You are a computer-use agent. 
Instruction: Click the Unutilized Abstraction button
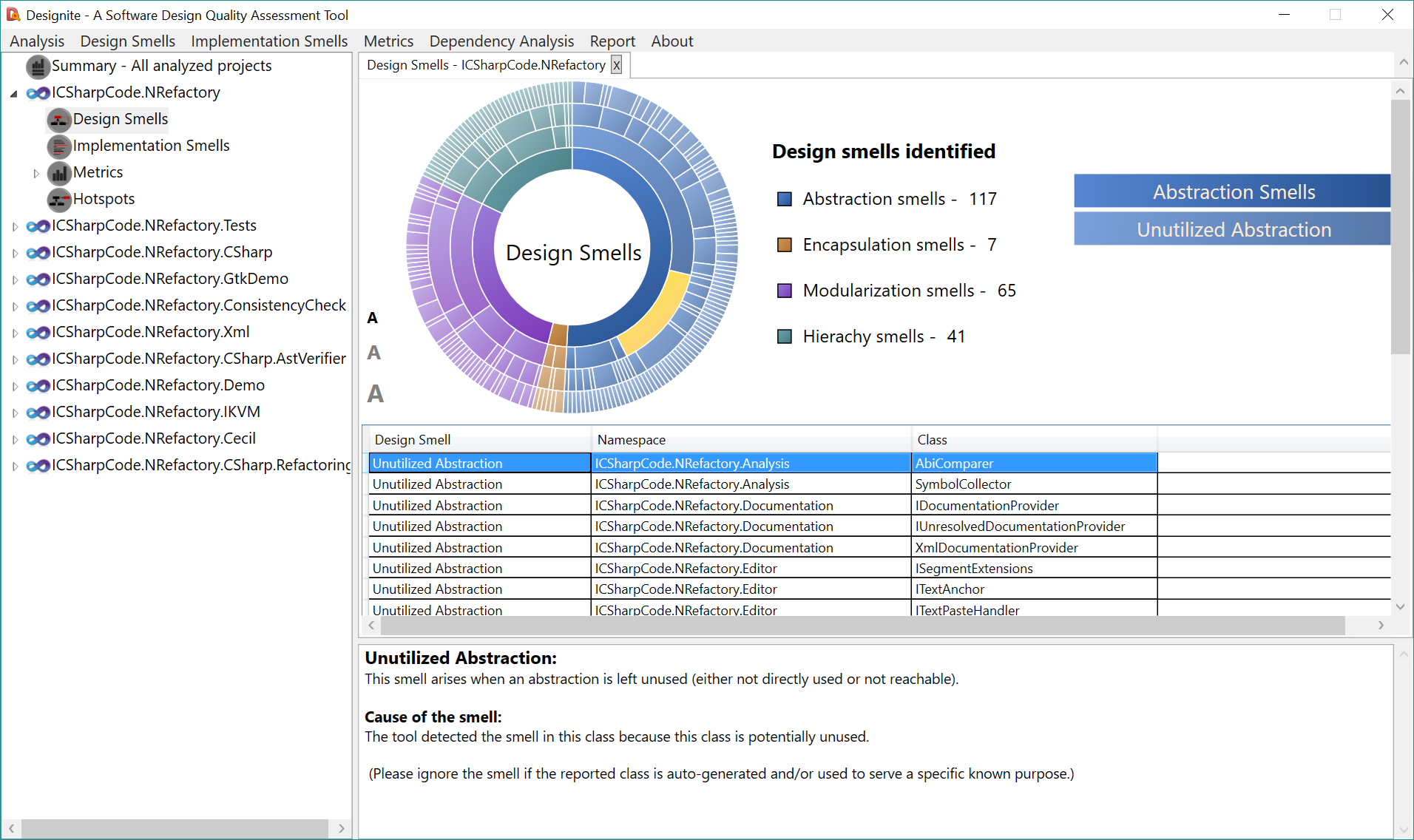(x=1231, y=229)
